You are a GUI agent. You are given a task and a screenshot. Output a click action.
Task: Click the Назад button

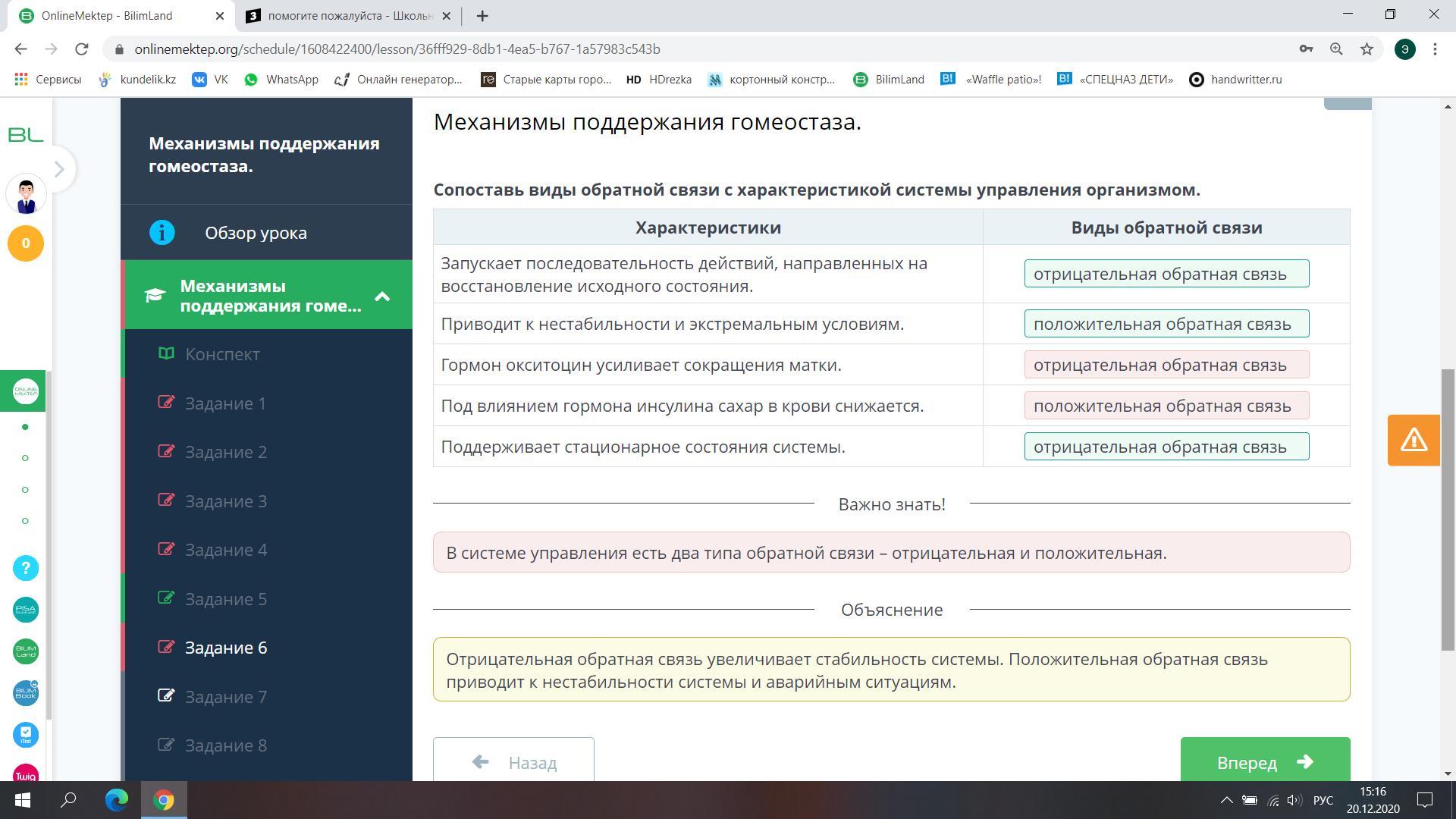click(513, 760)
